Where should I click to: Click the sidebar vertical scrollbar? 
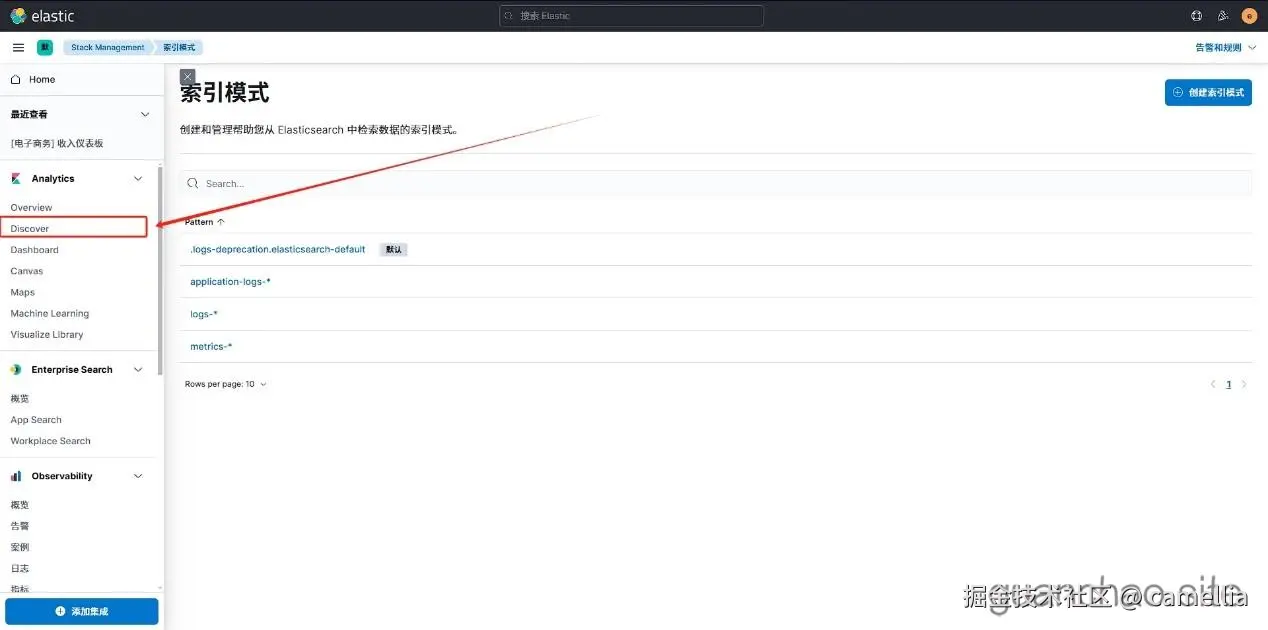160,270
